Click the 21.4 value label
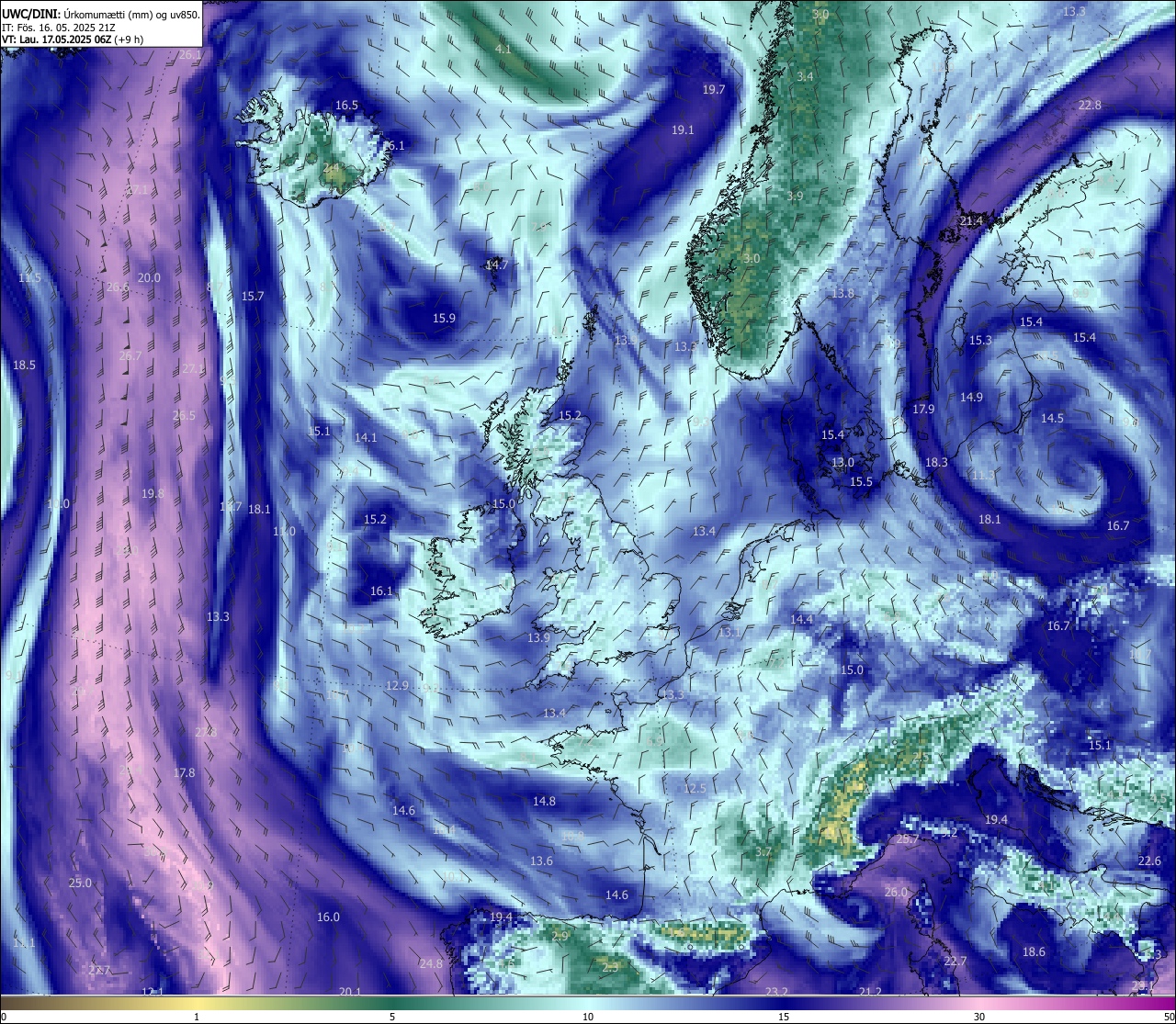 tap(971, 221)
